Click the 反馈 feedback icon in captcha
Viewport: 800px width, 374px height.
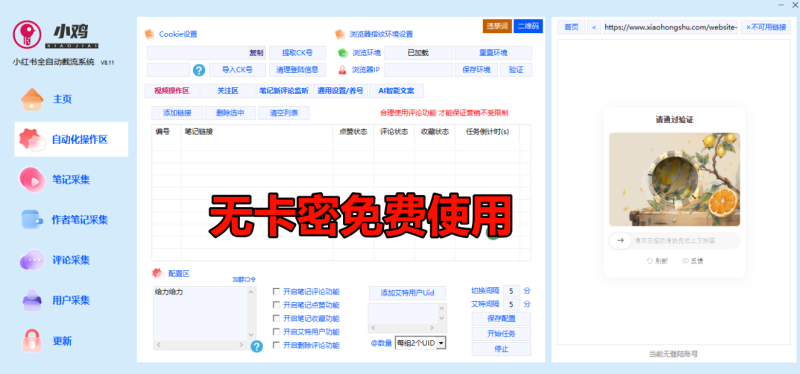[x=685, y=261]
